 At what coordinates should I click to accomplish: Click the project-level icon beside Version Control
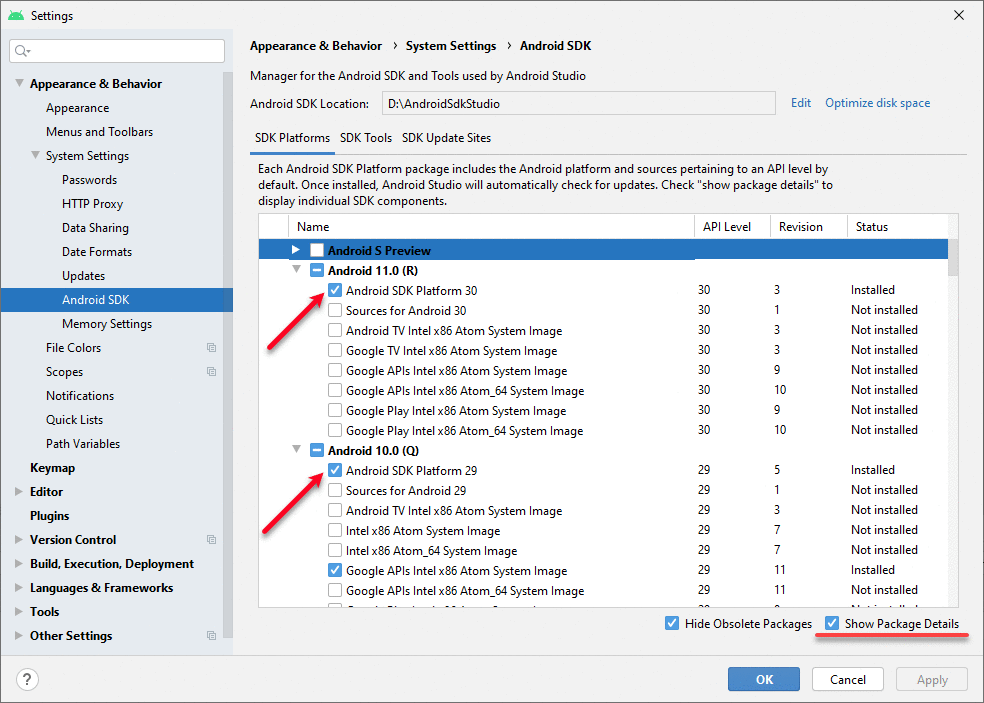click(x=211, y=540)
